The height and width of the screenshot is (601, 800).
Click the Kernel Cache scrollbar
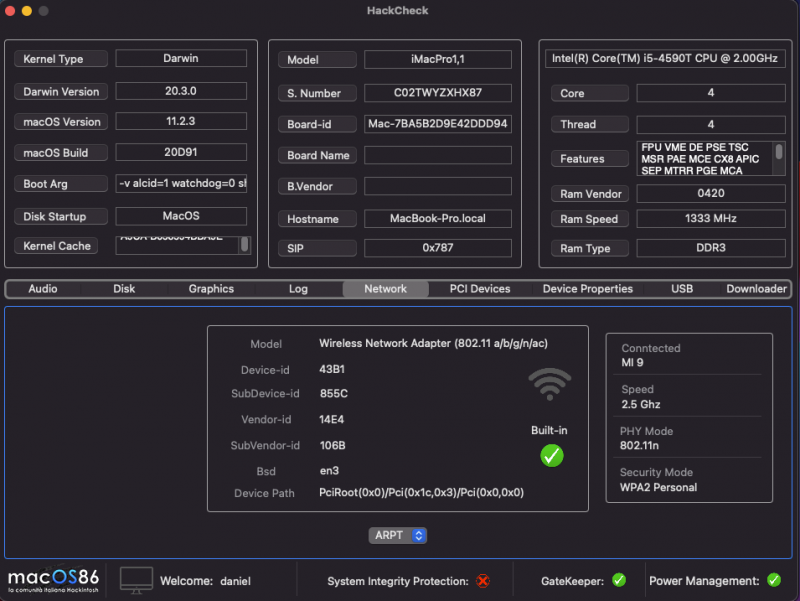pyautogui.click(x=245, y=245)
